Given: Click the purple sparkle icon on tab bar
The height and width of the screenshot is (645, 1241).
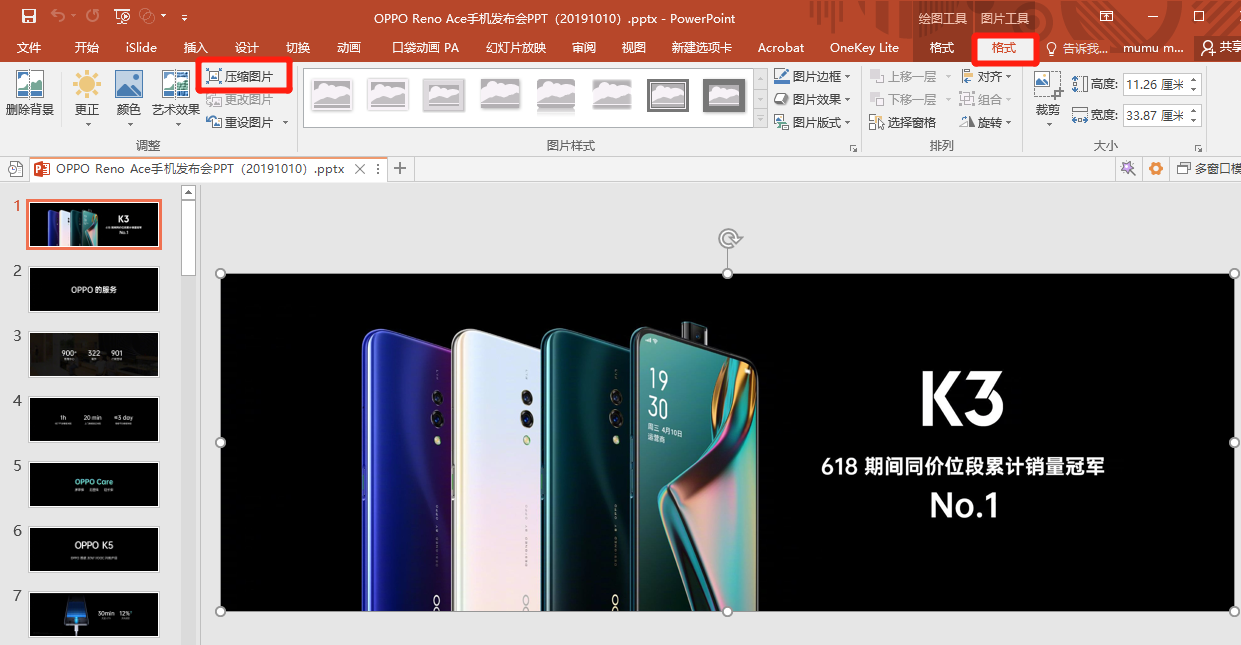Looking at the screenshot, I should point(1128,169).
